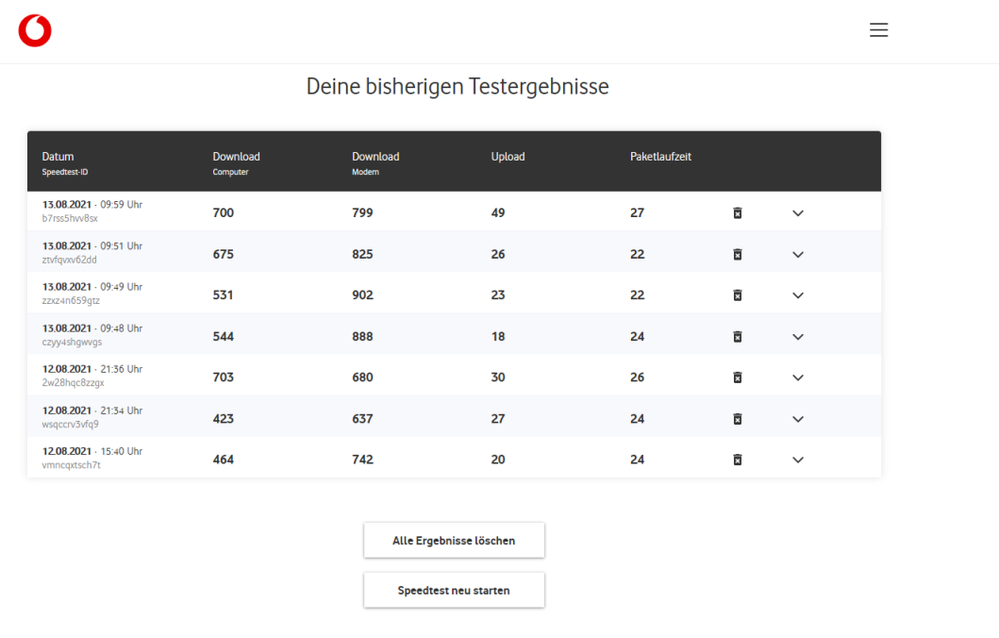Click Paketlaufzeit value 27
Screen dimensions: 999x638
coord(637,213)
